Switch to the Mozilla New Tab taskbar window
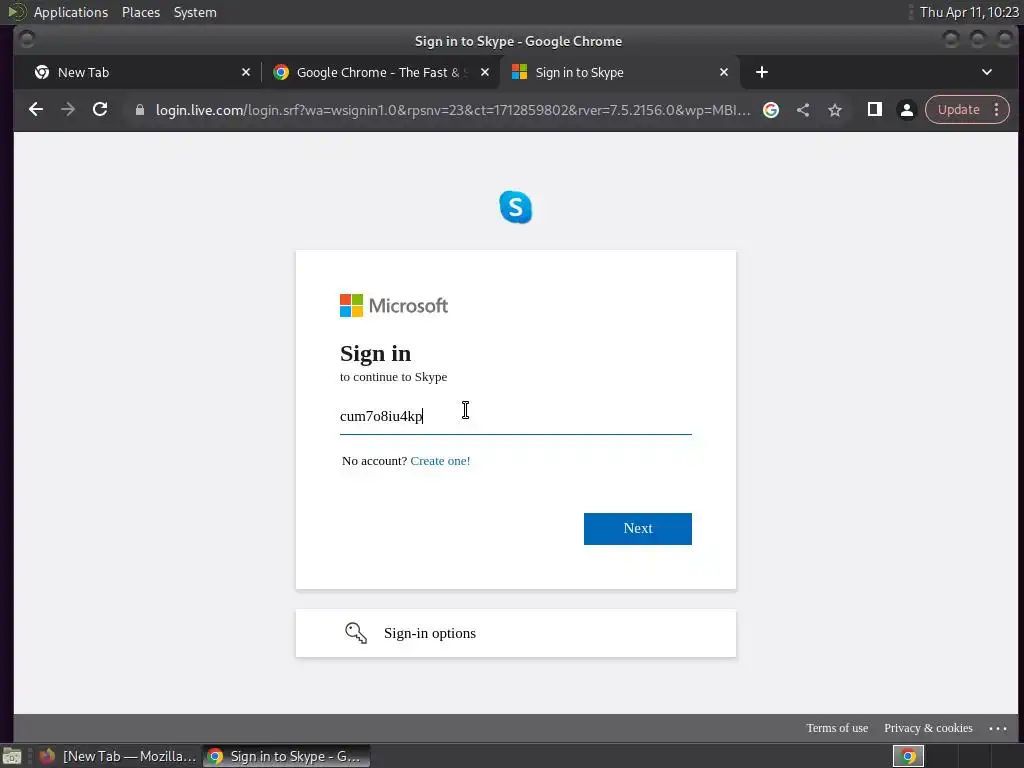 point(118,756)
